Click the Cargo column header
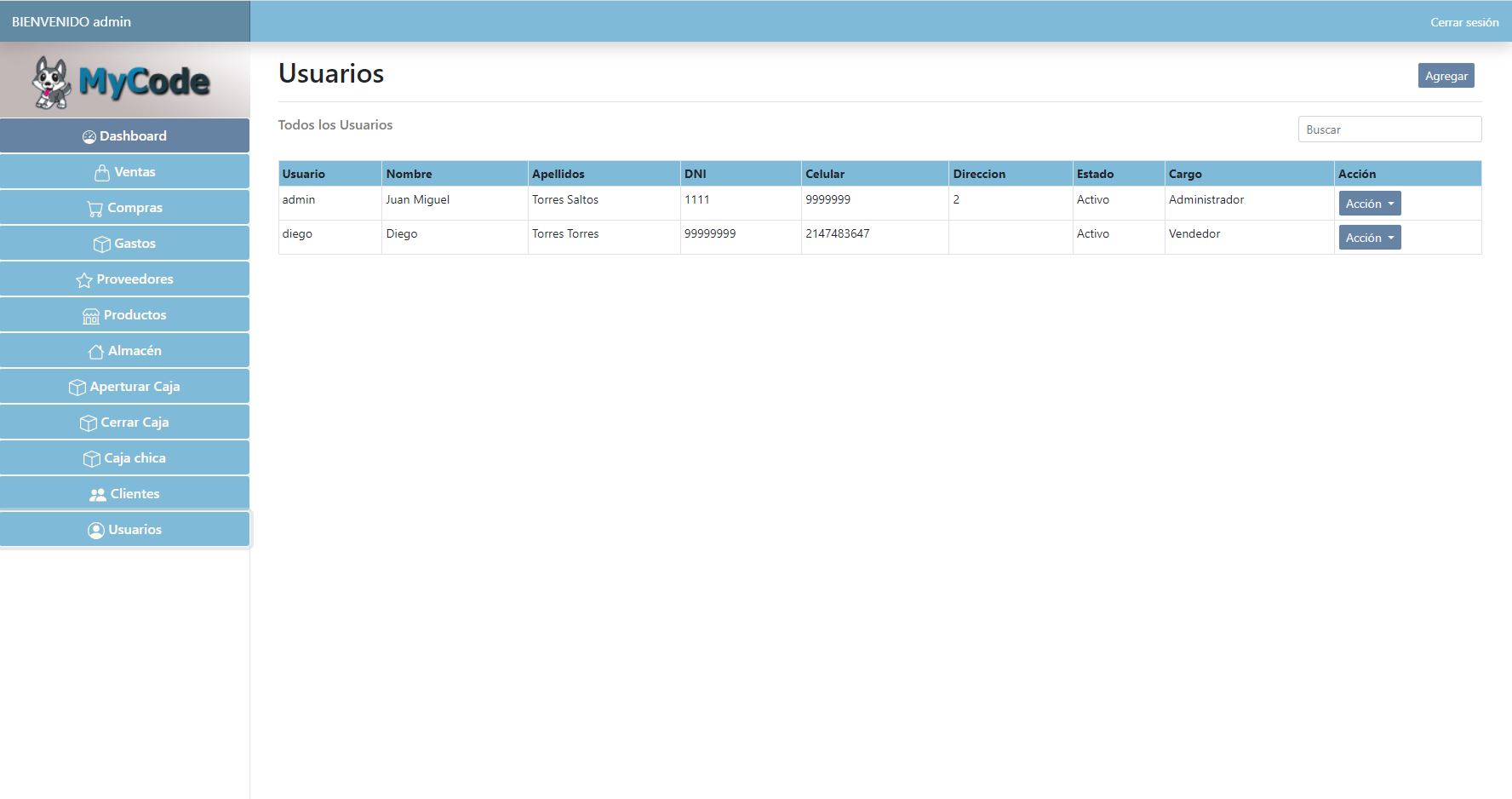Image resolution: width=1512 pixels, height=799 pixels. [1185, 174]
